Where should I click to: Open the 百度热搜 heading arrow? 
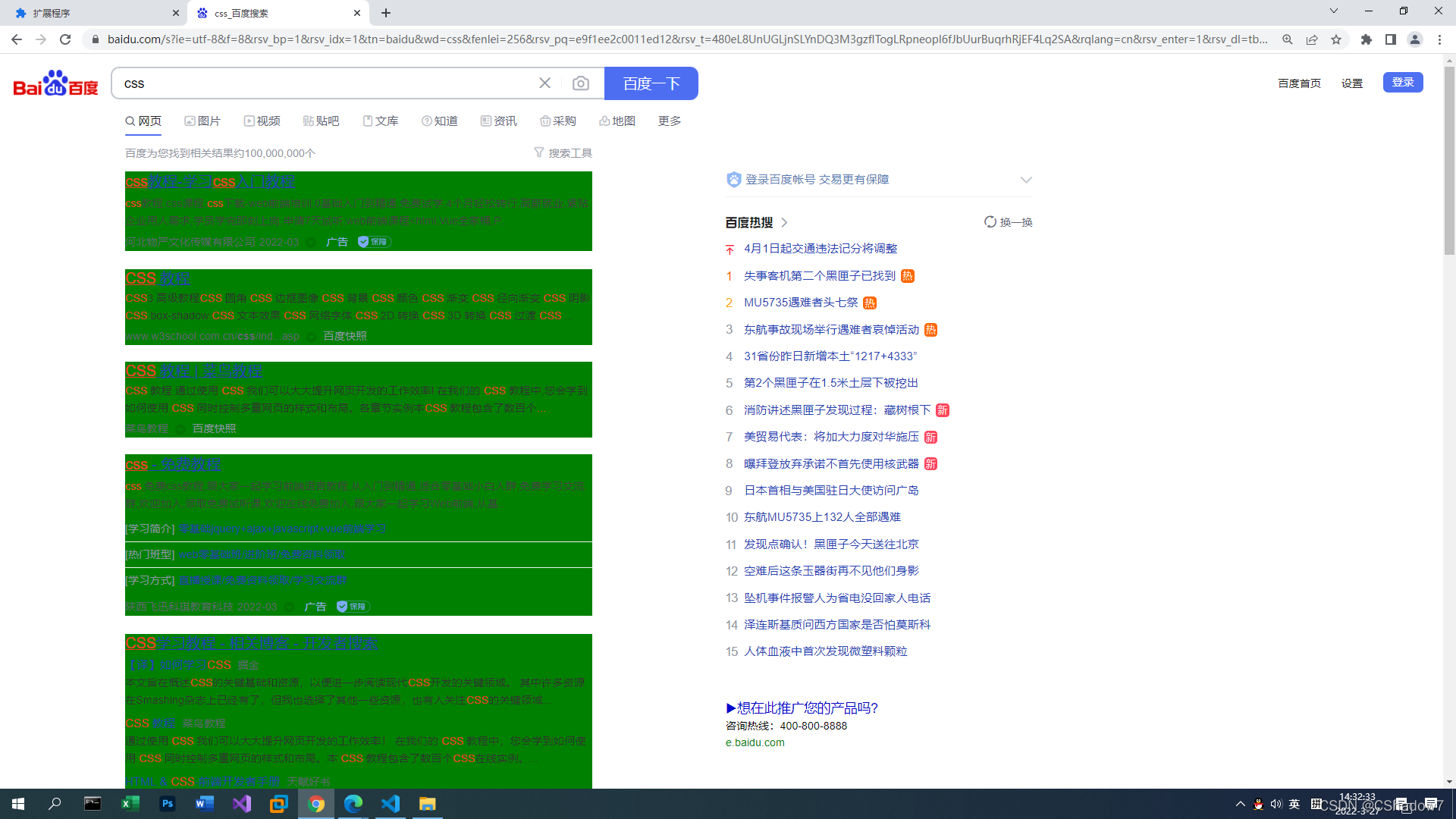784,222
